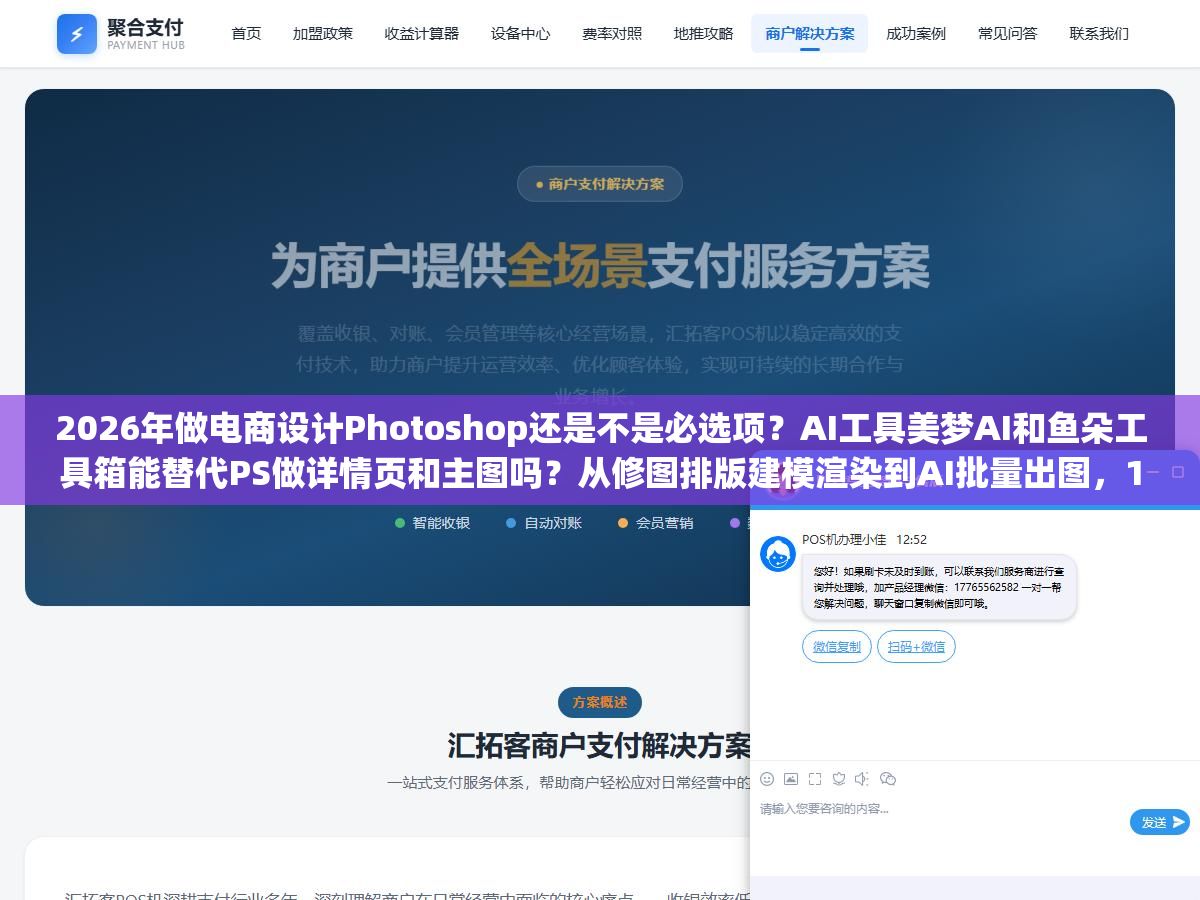This screenshot has width=1200, height=900.
Task: Minimize the chat widget window
Action: coord(1152,471)
